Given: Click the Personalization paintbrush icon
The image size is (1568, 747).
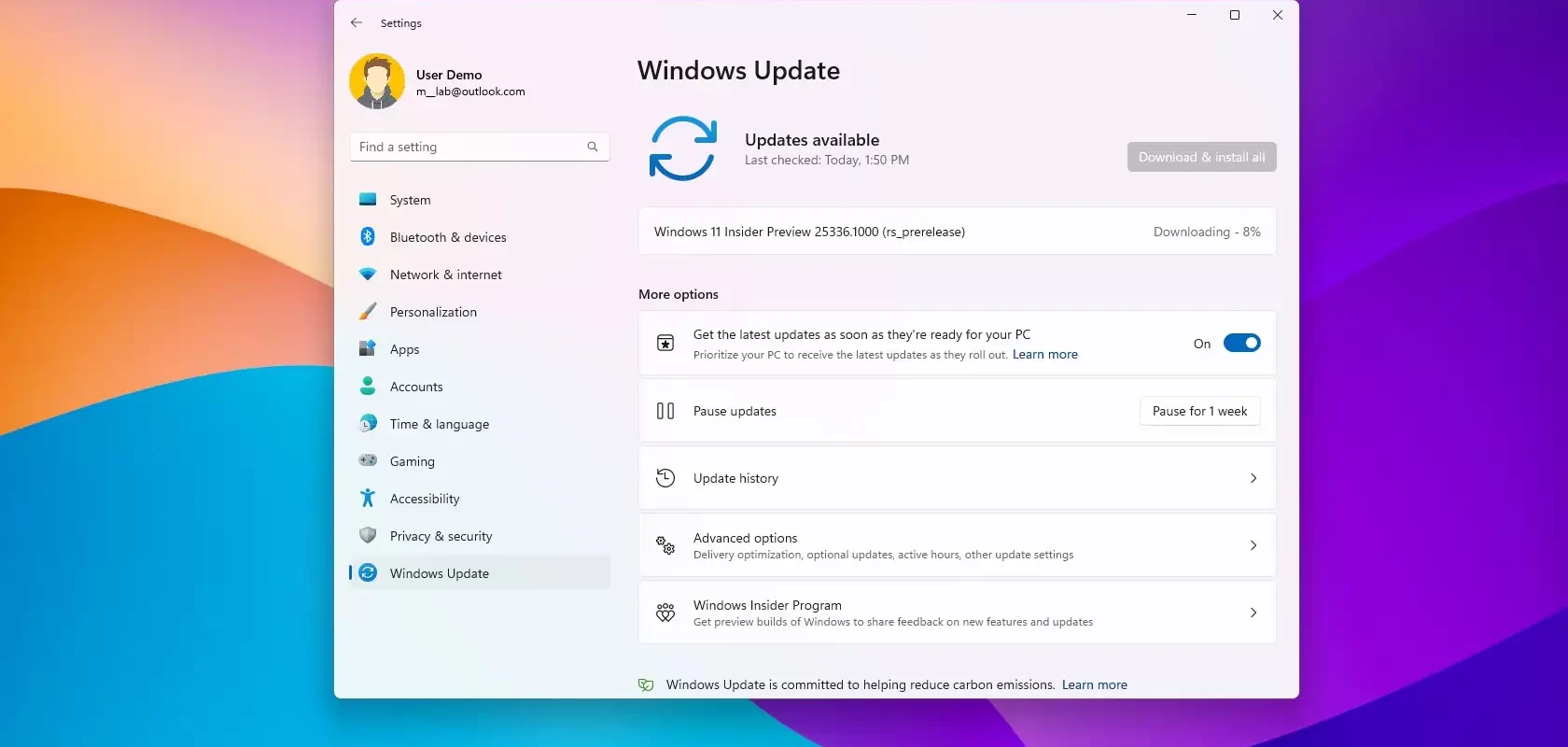Looking at the screenshot, I should point(368,312).
